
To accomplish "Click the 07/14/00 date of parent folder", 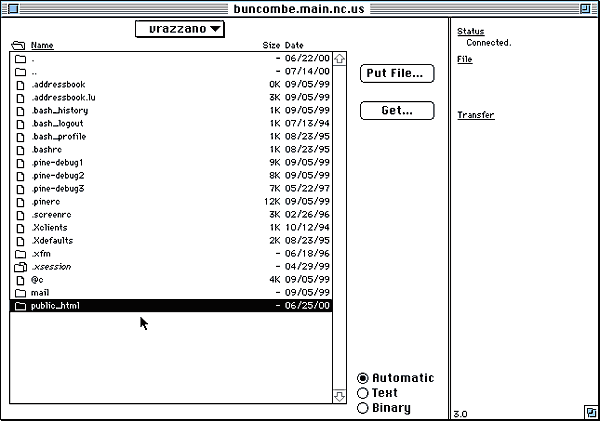I will [x=307, y=72].
